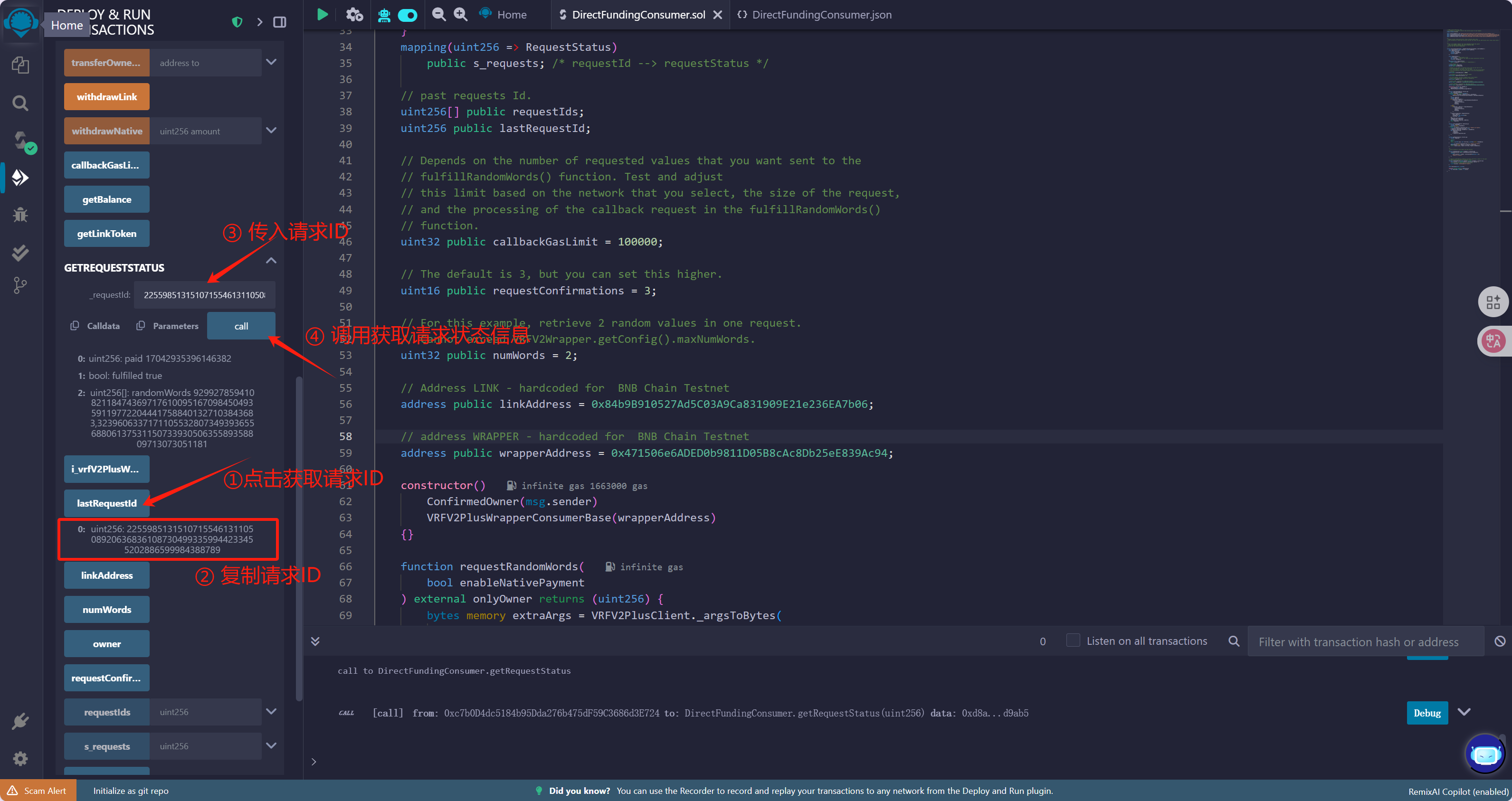Copy Parameters to clipboard icon
Screen dimensions: 1512x801
pyautogui.click(x=140, y=326)
